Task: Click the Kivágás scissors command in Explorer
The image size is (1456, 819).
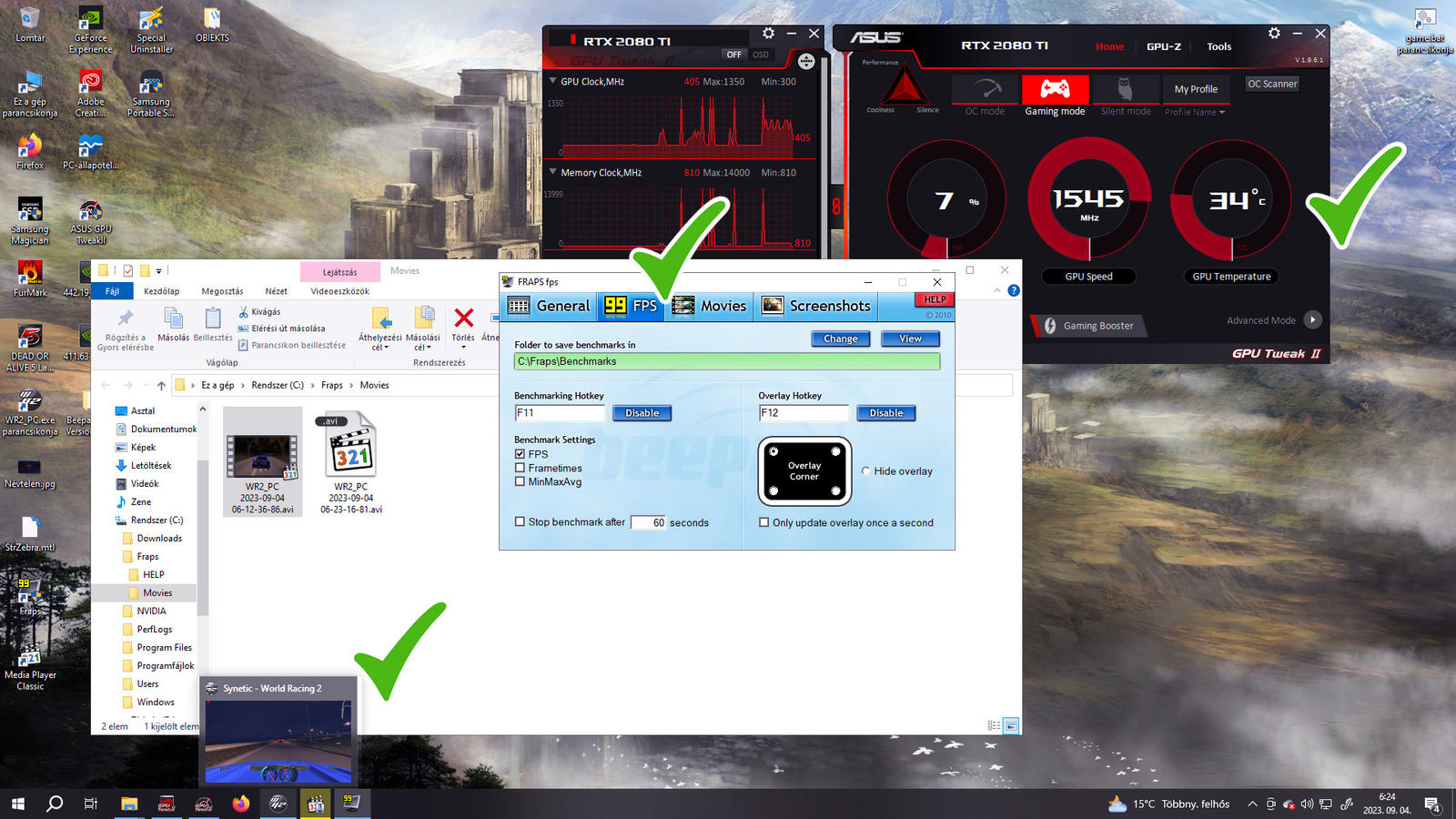Action: point(259,312)
